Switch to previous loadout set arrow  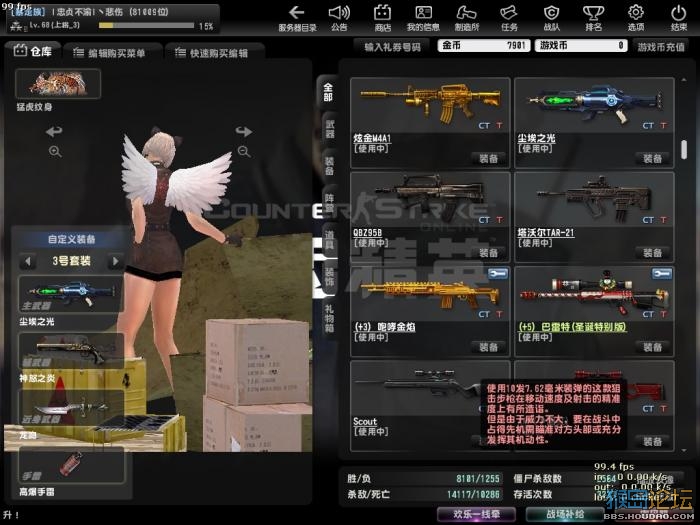point(28,261)
